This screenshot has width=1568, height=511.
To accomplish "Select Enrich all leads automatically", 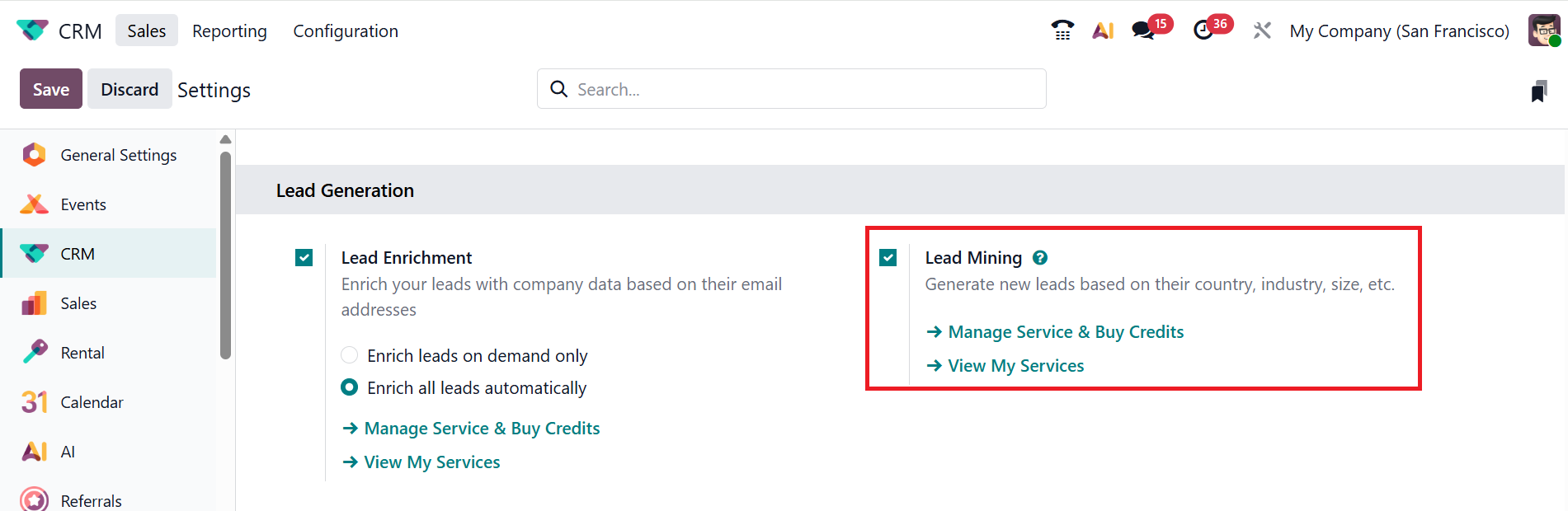I will (350, 387).
